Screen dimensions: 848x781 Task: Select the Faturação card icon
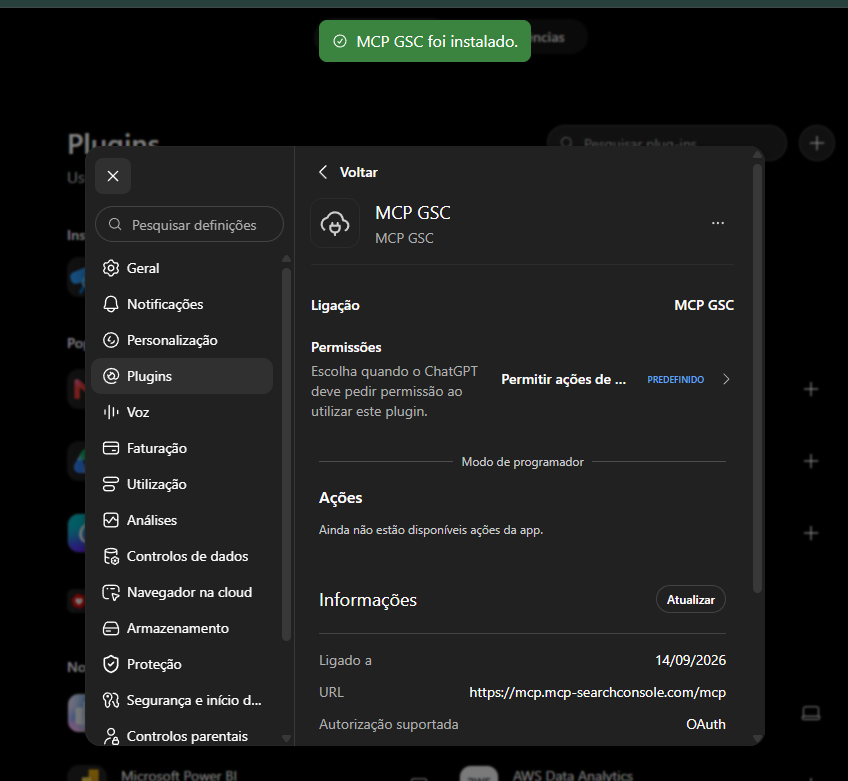111,448
